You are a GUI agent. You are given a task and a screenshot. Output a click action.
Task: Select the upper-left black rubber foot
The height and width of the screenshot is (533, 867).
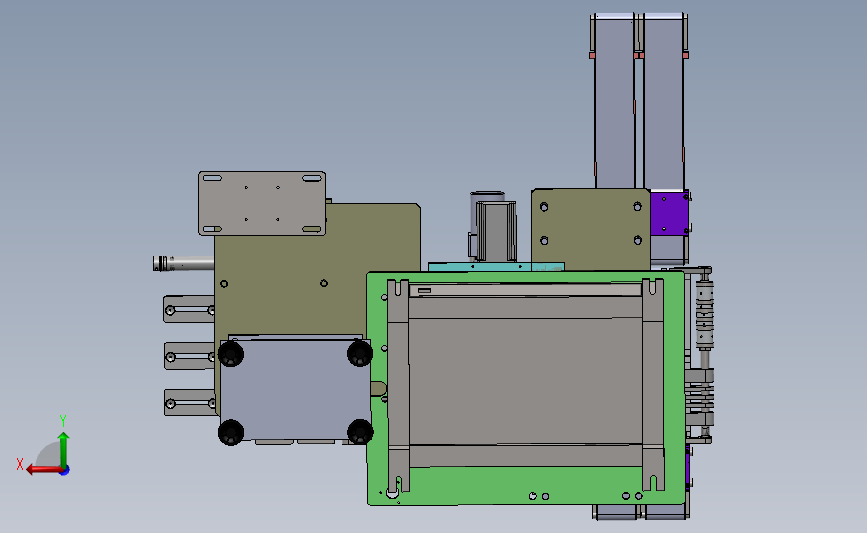click(x=231, y=353)
